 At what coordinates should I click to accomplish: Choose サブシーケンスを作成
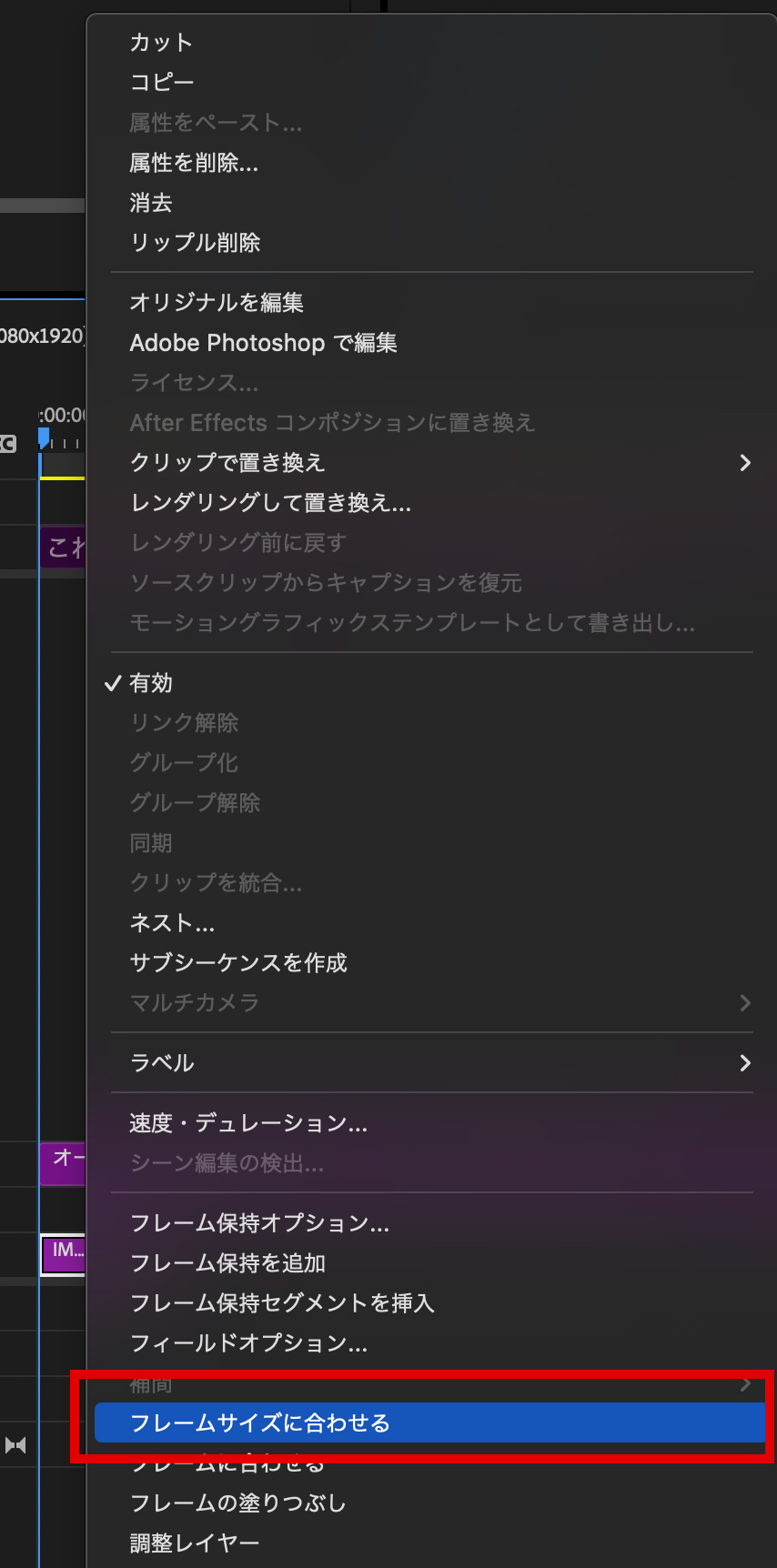pyautogui.click(x=238, y=963)
